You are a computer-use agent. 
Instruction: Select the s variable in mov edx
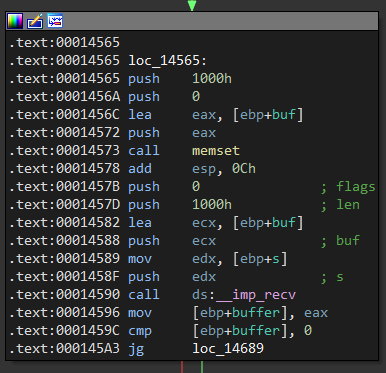point(276,259)
